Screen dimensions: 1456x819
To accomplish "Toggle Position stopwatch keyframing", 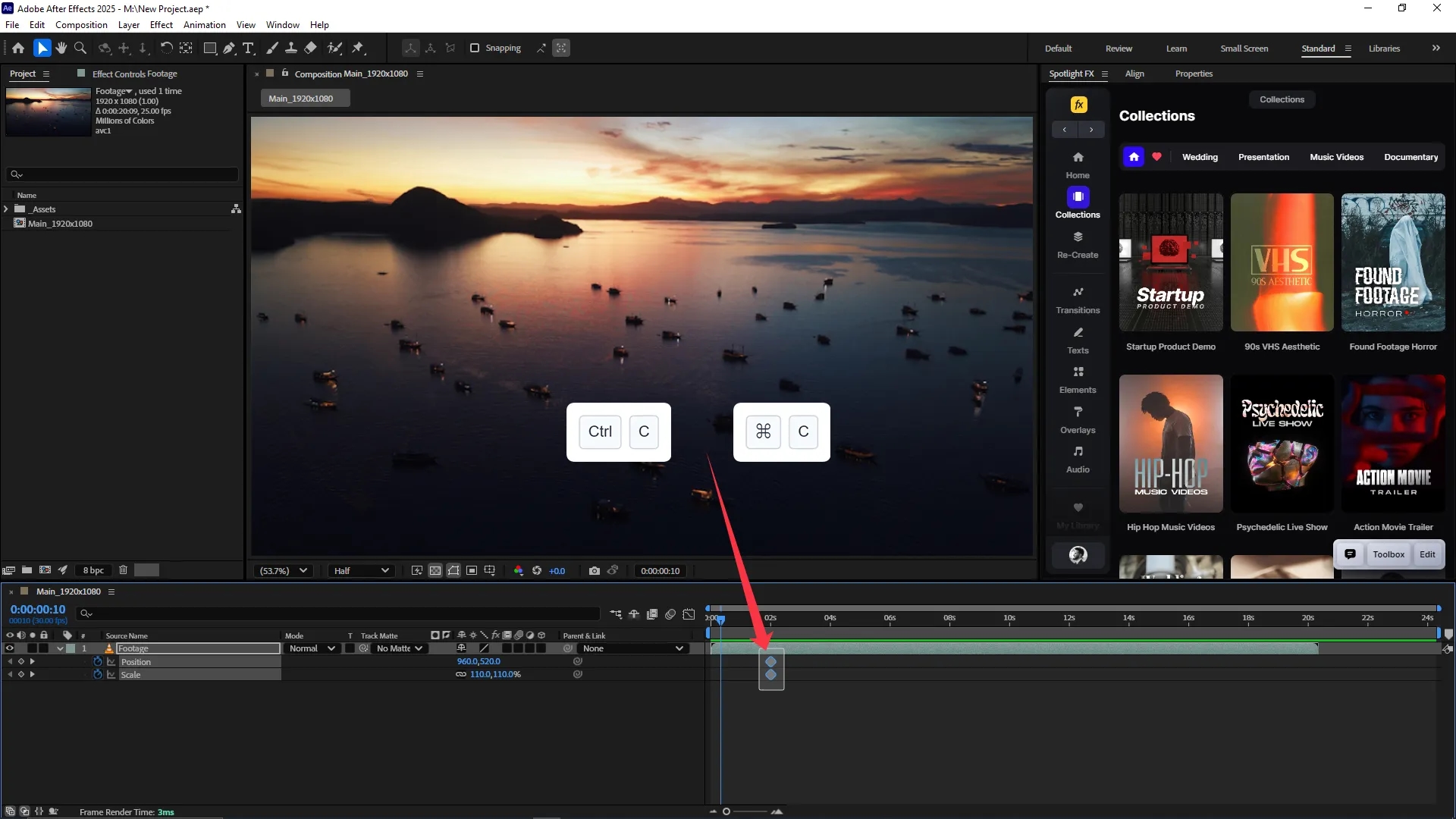I will [x=97, y=661].
